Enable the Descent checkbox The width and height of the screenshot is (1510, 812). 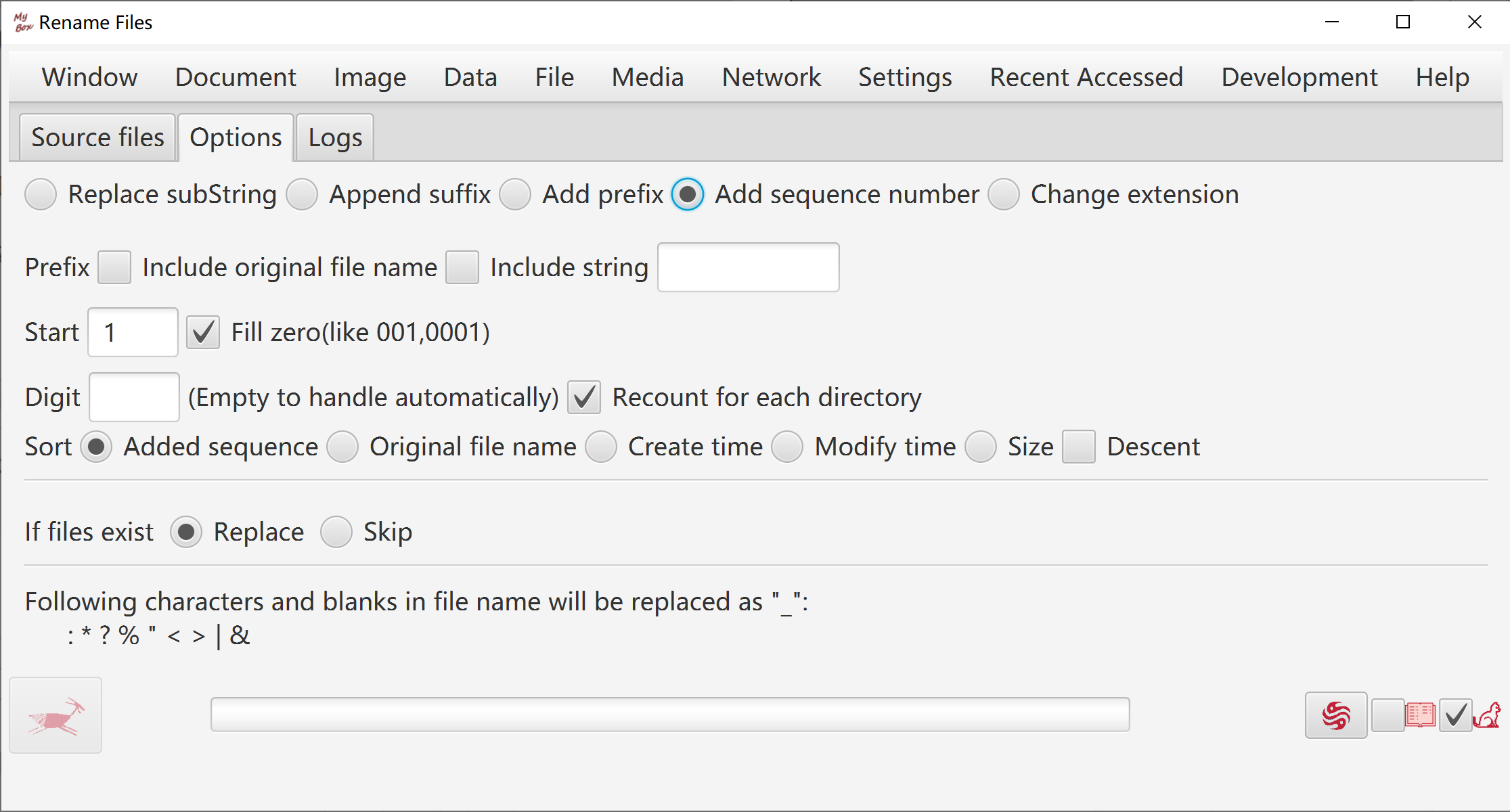[1079, 447]
